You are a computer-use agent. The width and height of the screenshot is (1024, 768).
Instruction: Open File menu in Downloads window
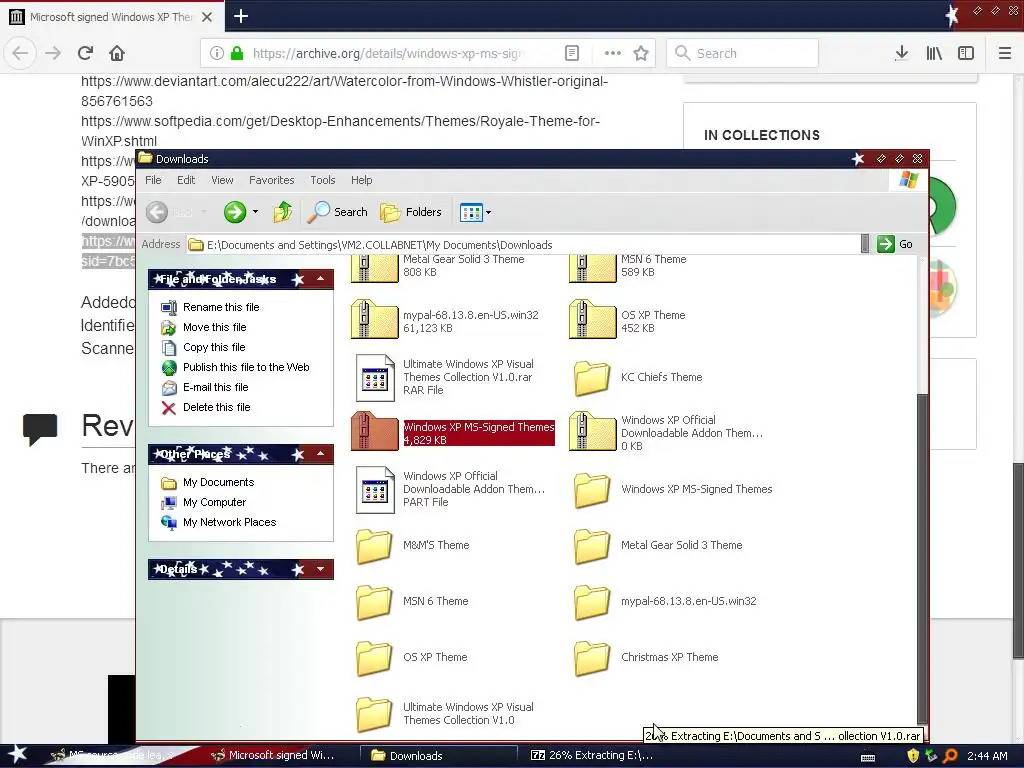[x=153, y=180]
